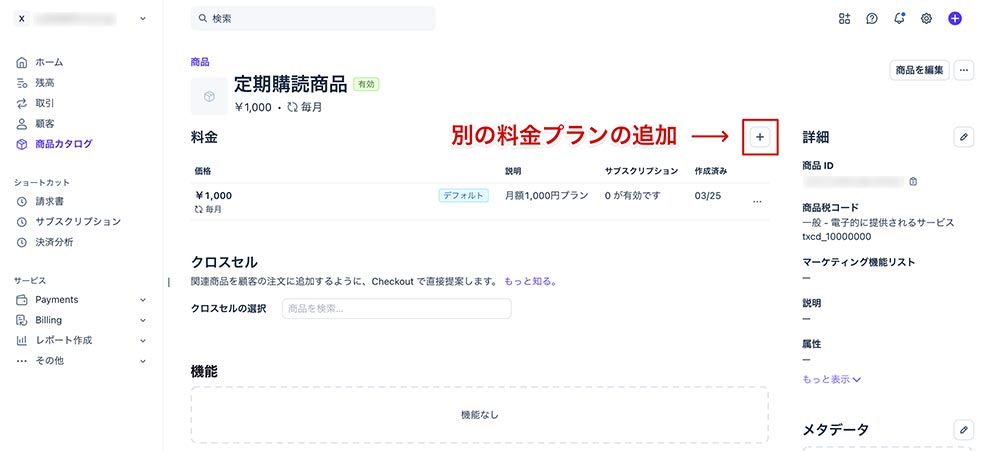Viewport: 1000px width, 451px height.
Task: Focus the cross-sell 商品を検索 field
Action: pos(396,308)
